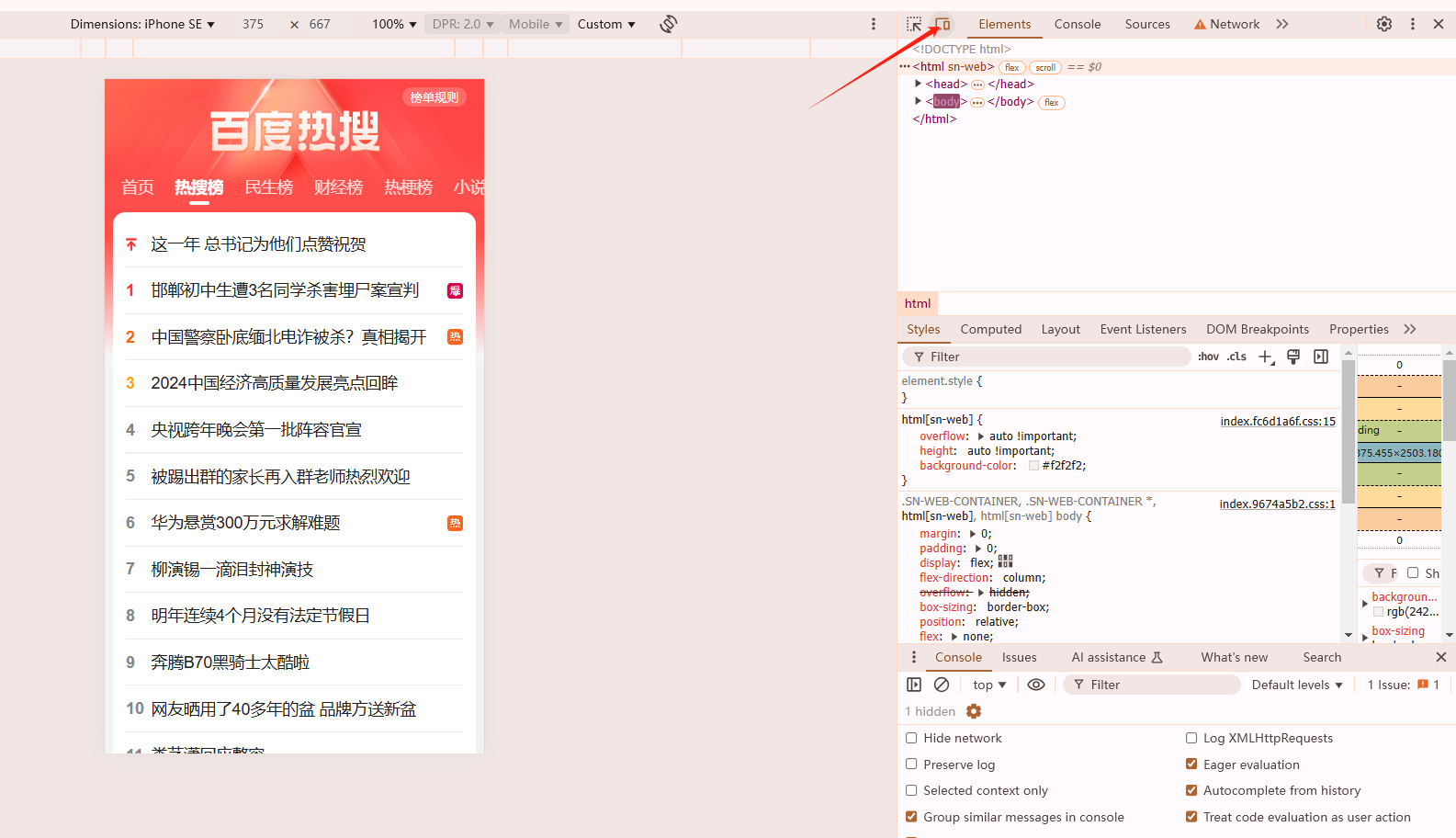
Task: Disable Eager evaluation checkbox
Action: tap(1191, 764)
